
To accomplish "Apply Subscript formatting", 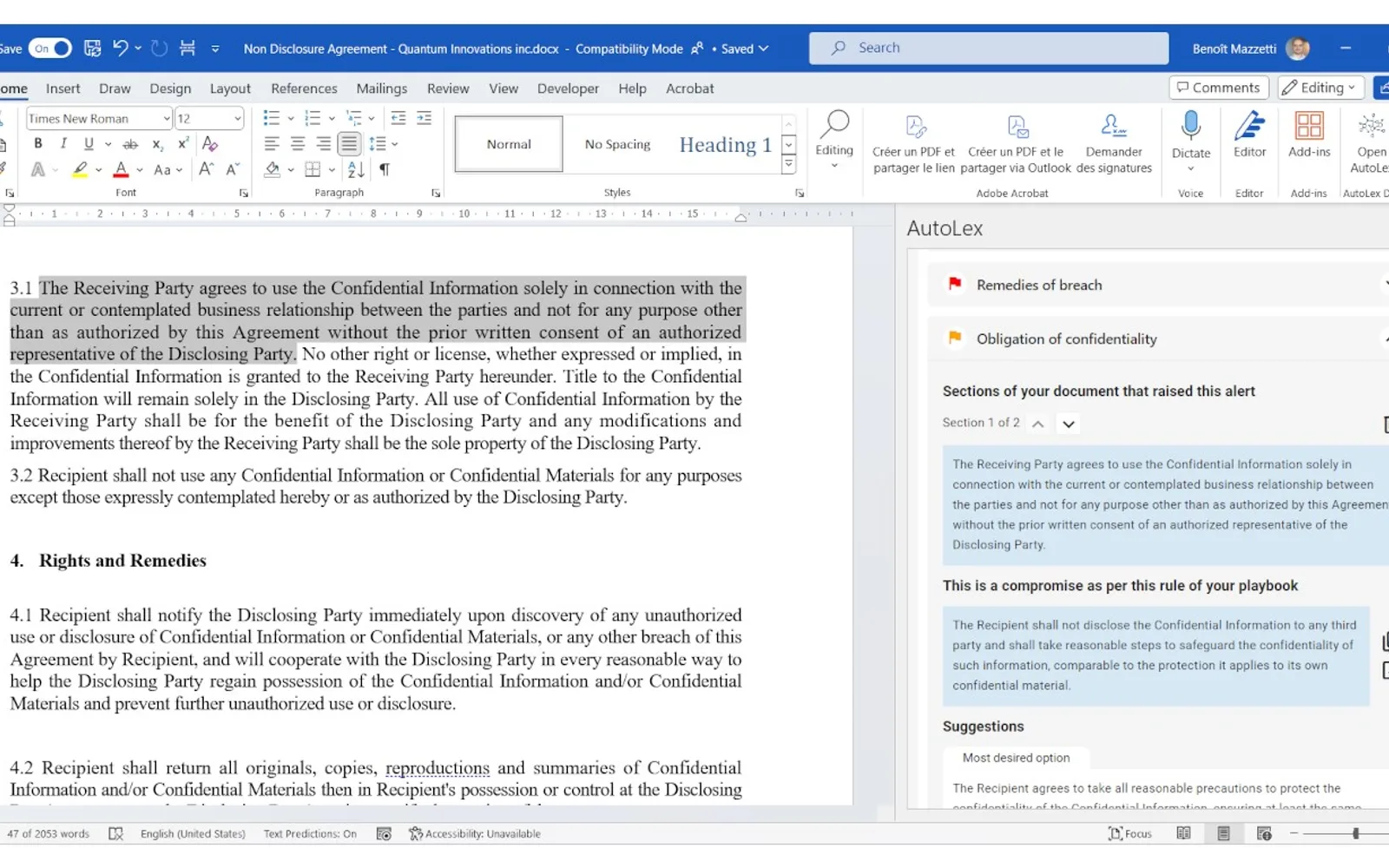I will click(157, 144).
